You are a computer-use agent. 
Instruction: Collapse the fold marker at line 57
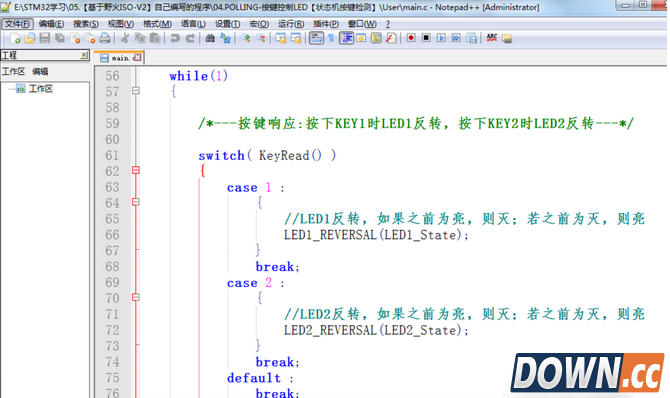[135, 91]
